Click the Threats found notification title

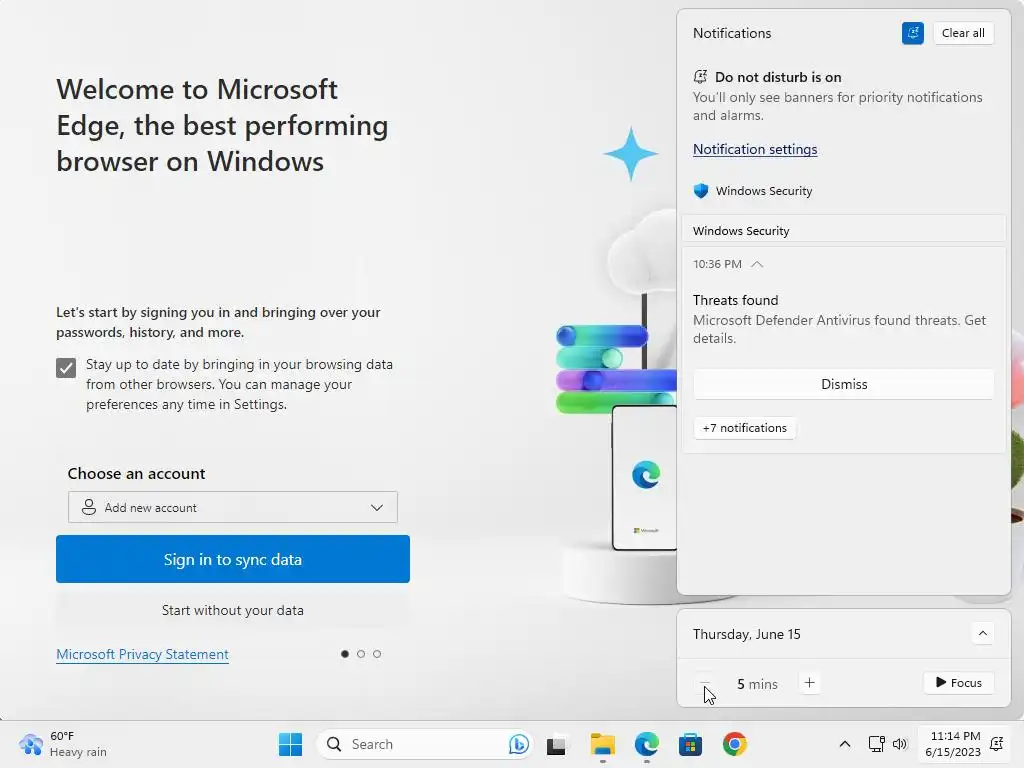[735, 300]
